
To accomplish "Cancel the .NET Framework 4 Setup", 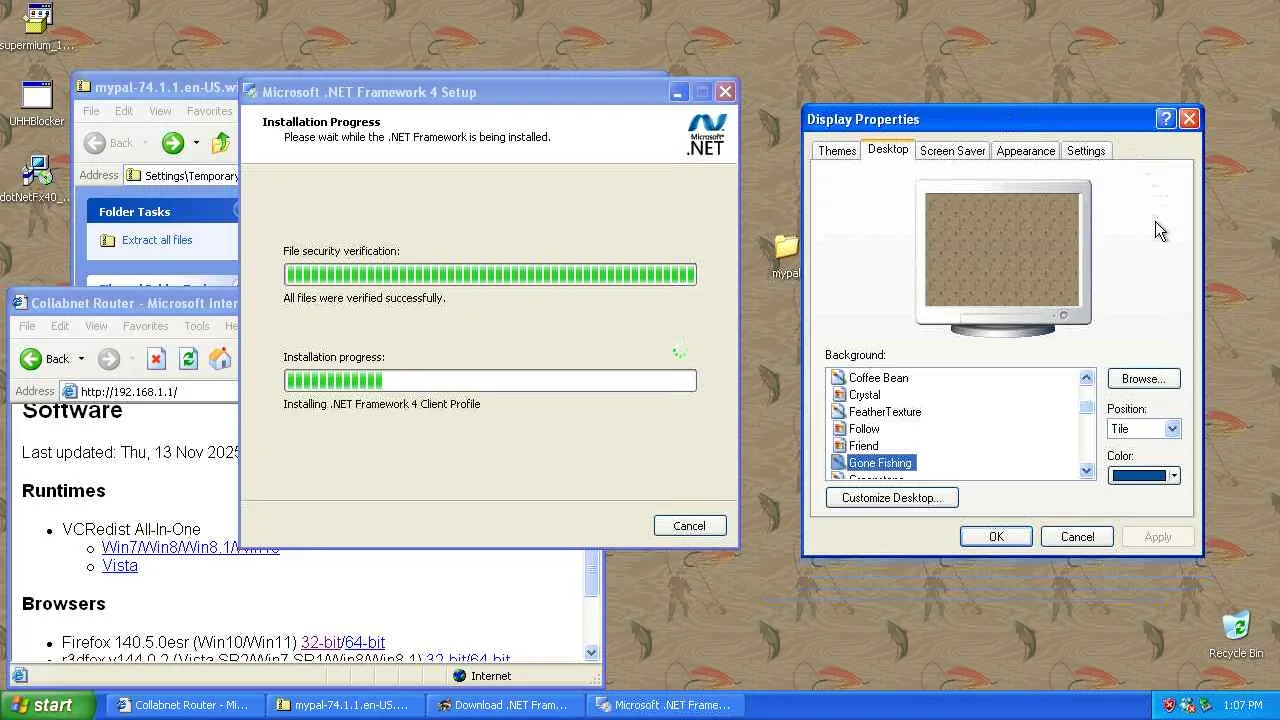I will tap(690, 526).
